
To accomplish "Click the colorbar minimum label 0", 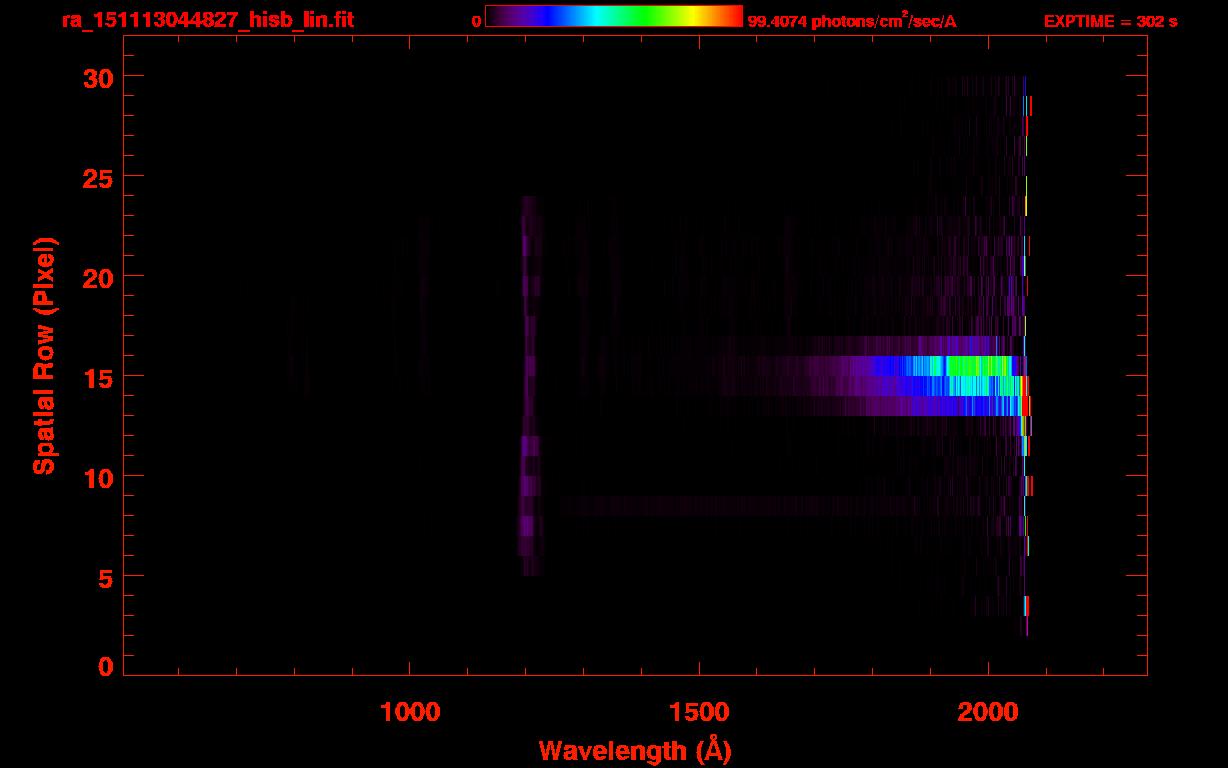I will pos(477,21).
